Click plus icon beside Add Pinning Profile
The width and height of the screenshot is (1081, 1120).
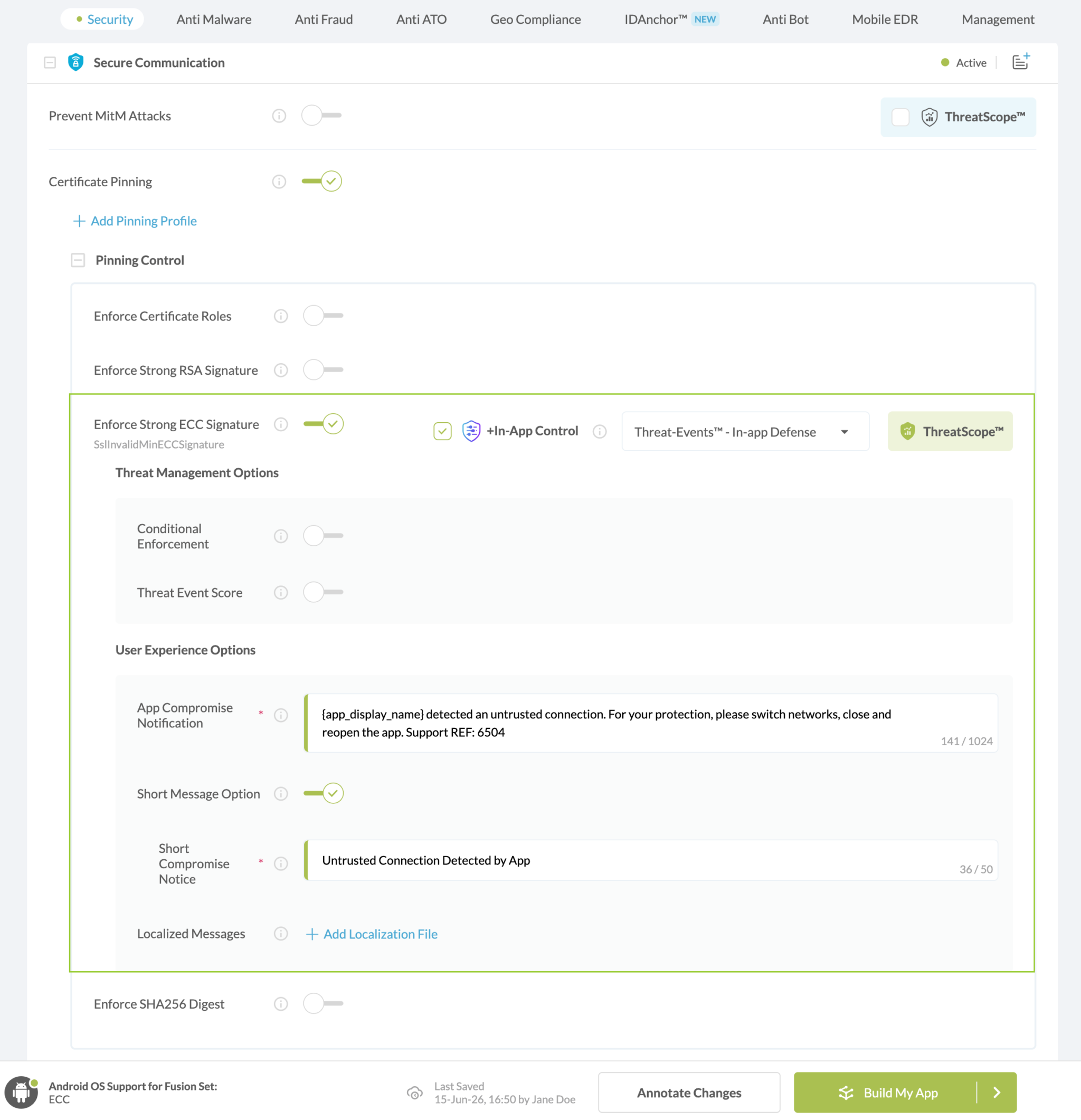(x=79, y=221)
